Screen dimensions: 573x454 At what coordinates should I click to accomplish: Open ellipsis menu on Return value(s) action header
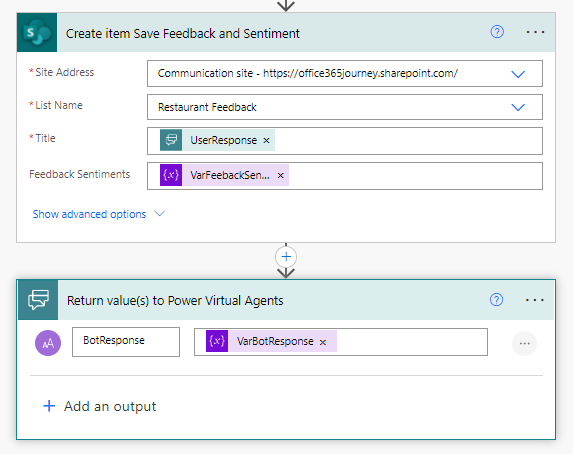[x=535, y=300]
